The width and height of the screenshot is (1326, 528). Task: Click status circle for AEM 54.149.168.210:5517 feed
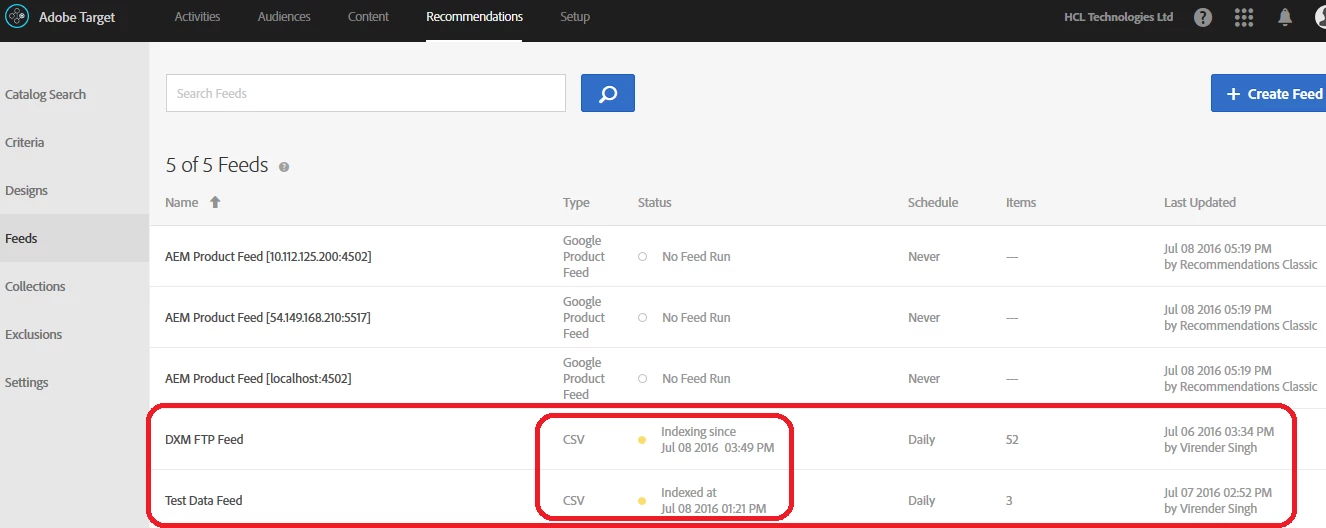(642, 318)
